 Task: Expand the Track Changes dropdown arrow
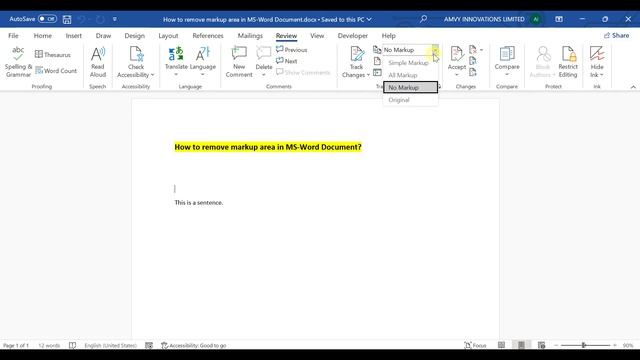tap(368, 75)
